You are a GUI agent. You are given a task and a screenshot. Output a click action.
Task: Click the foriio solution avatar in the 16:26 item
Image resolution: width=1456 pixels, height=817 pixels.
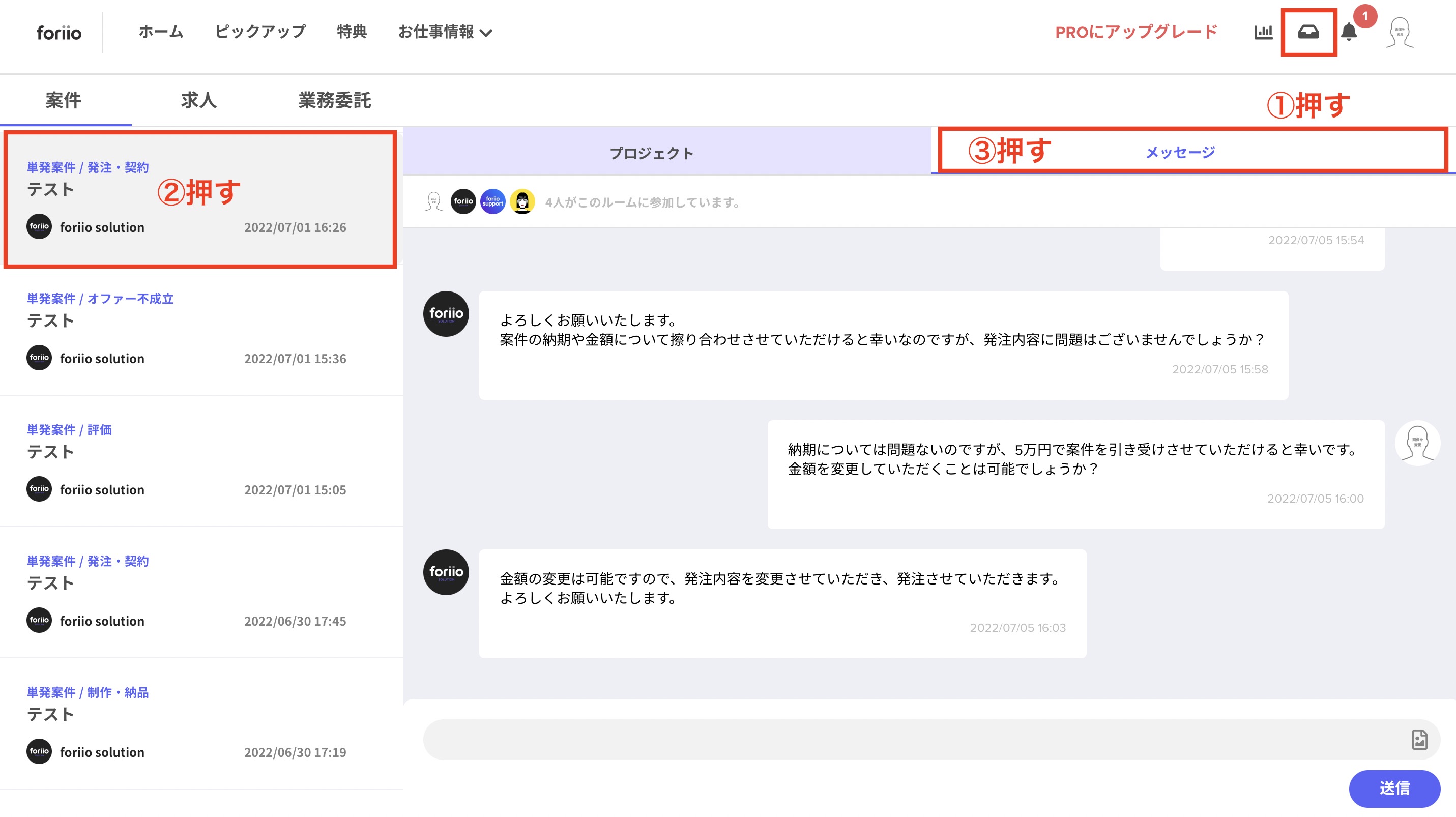pyautogui.click(x=39, y=226)
